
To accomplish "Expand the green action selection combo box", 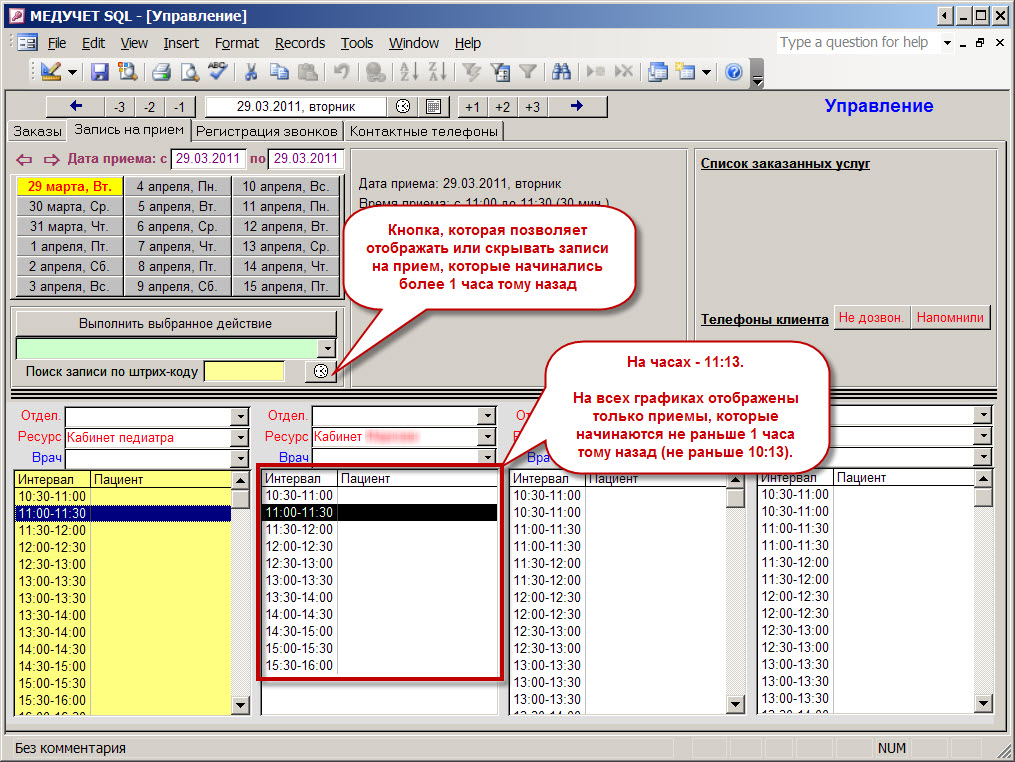I will [328, 348].
